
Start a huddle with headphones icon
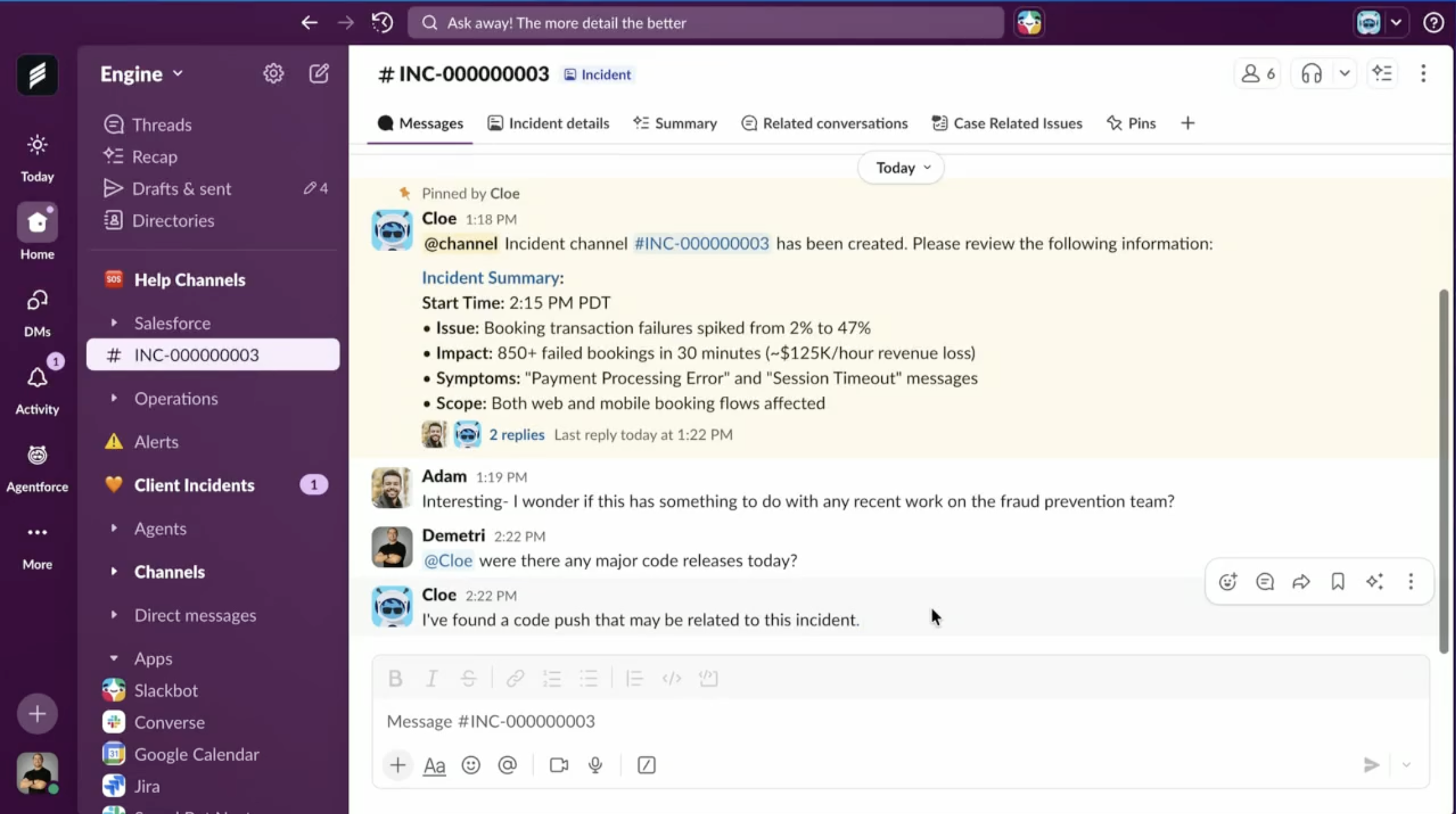click(1311, 73)
